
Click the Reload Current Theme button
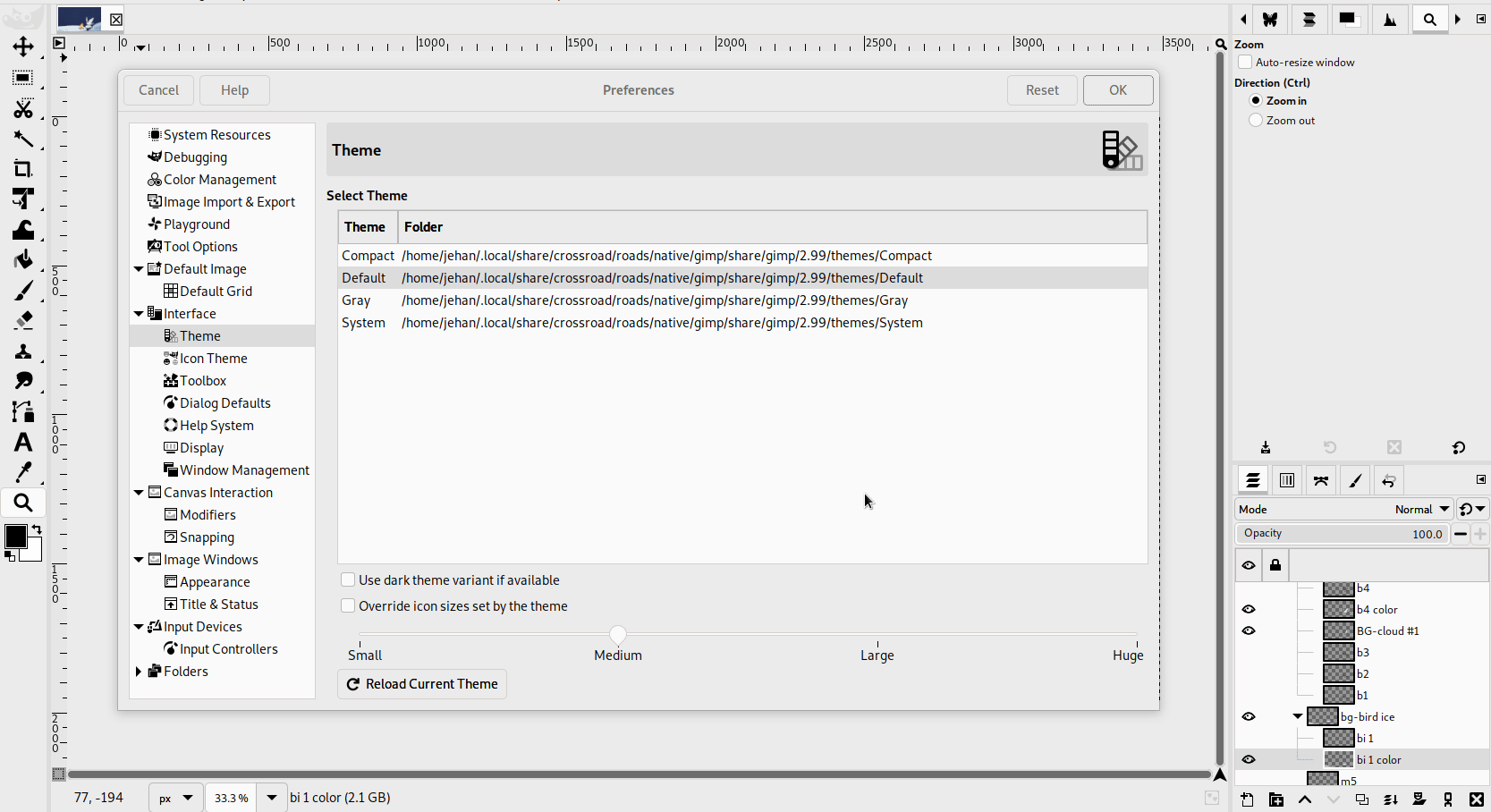click(421, 683)
